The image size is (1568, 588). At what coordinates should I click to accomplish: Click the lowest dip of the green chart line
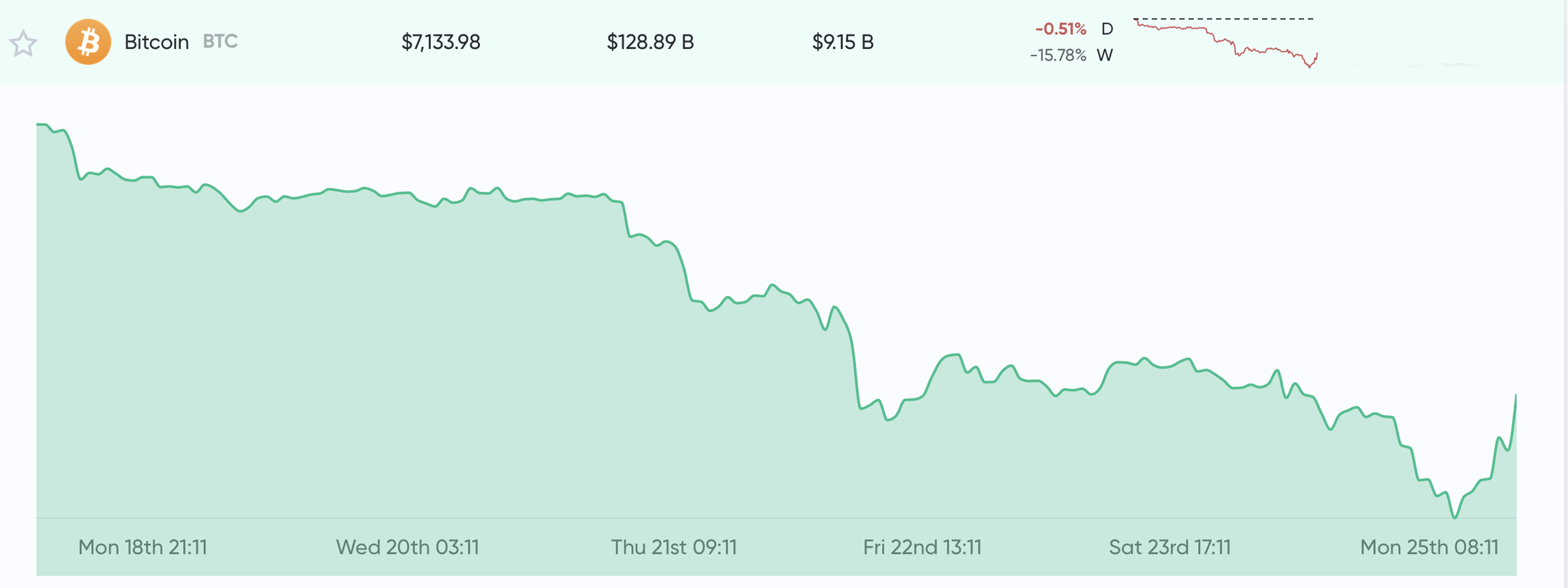[x=1454, y=517]
